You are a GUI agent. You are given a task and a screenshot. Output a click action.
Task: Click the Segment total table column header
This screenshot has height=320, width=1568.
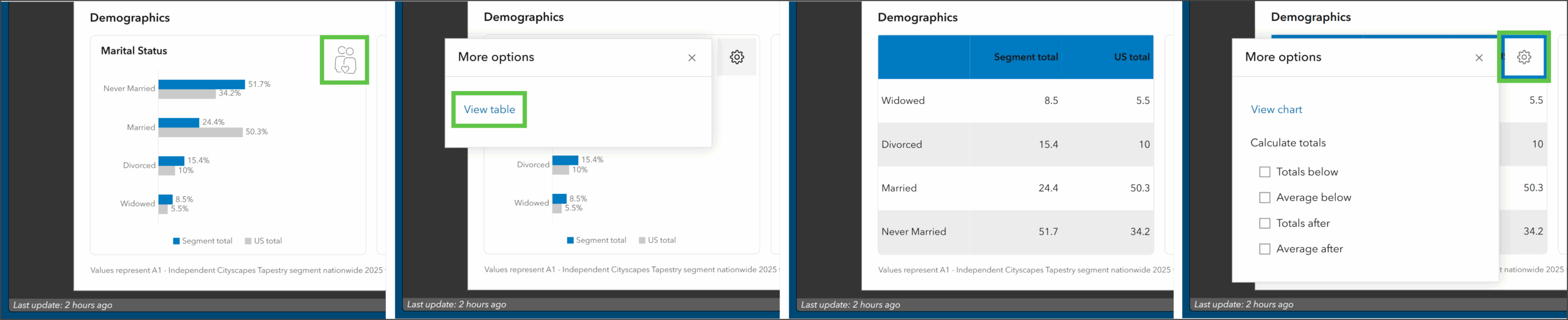click(1025, 57)
